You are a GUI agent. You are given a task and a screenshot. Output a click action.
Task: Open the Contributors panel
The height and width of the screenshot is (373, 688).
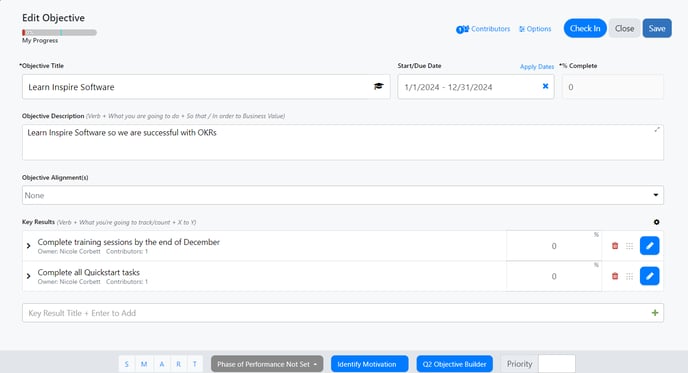[483, 29]
